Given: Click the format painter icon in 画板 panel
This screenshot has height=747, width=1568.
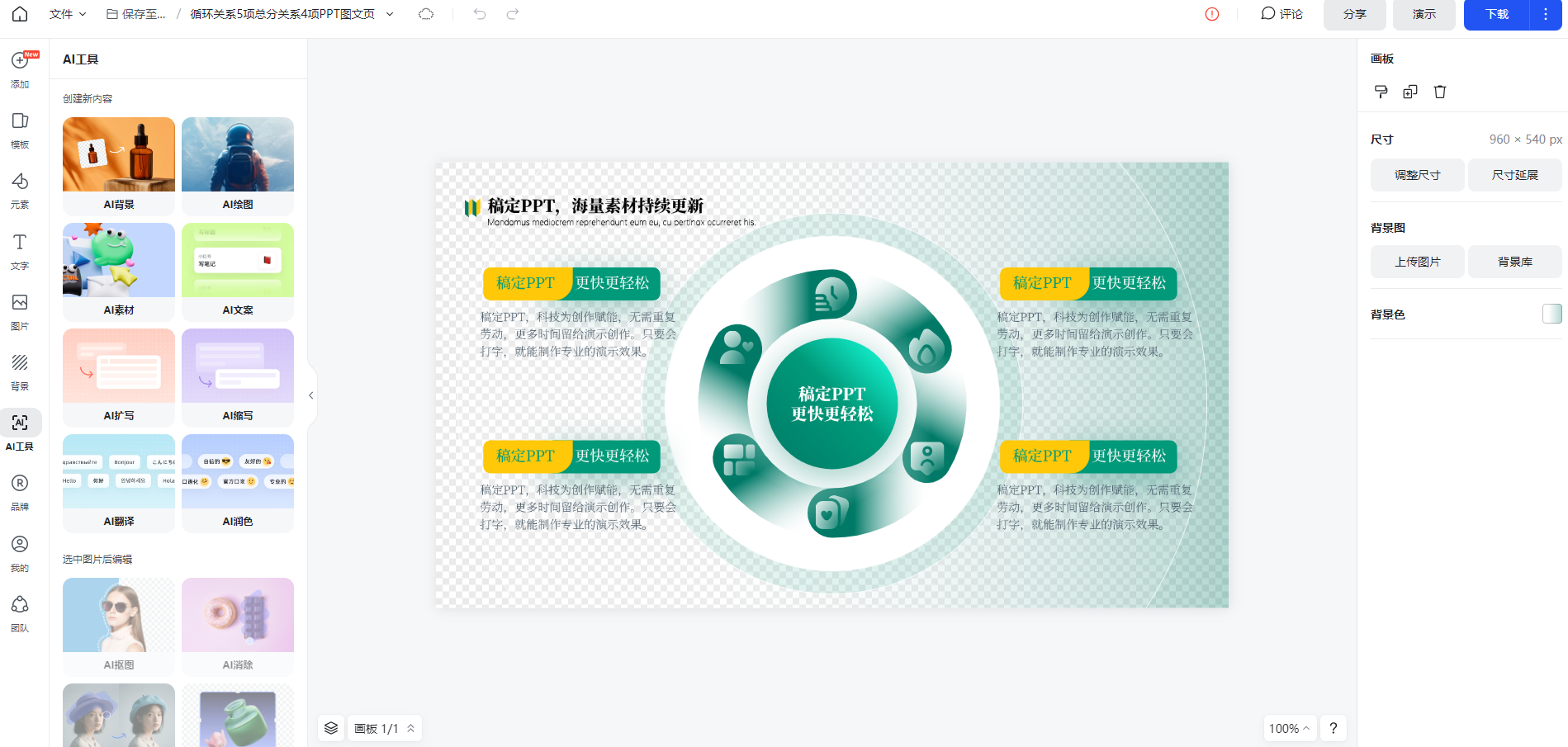Looking at the screenshot, I should [x=1381, y=92].
